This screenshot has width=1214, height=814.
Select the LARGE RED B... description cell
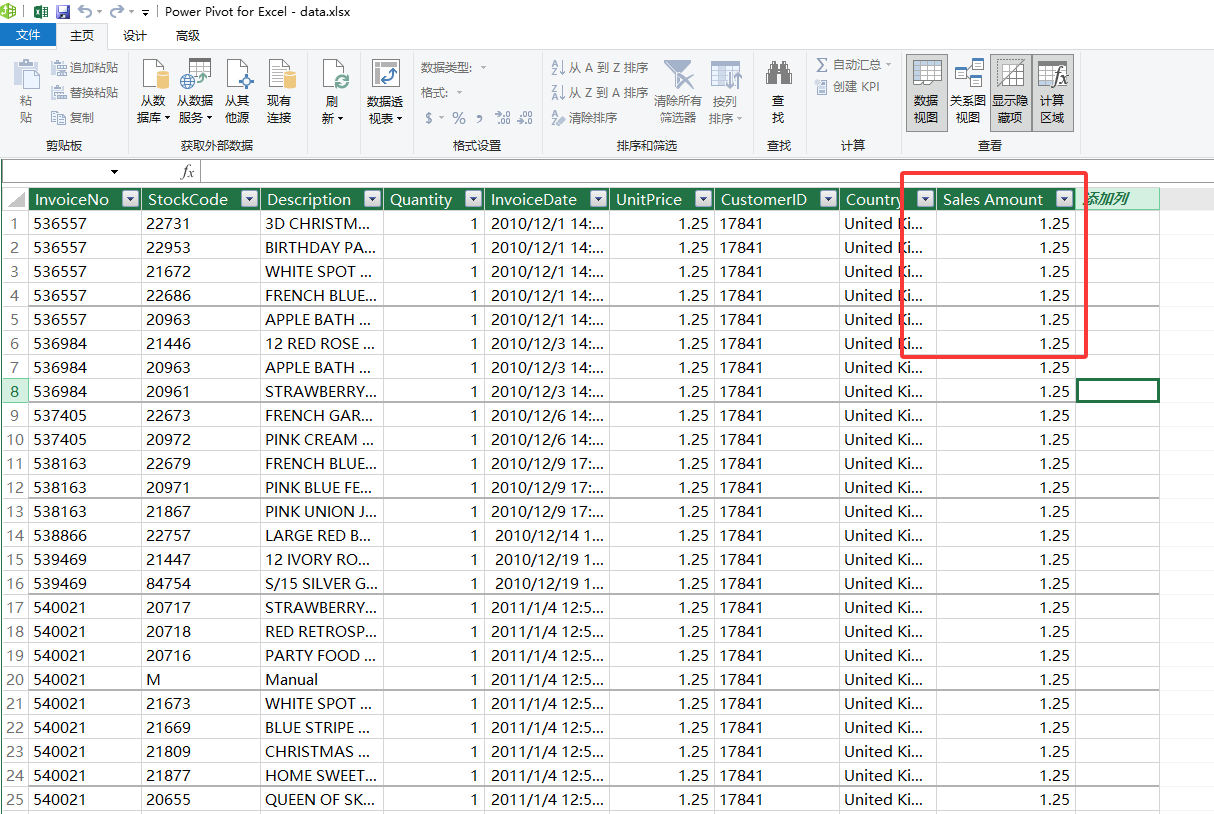click(321, 535)
